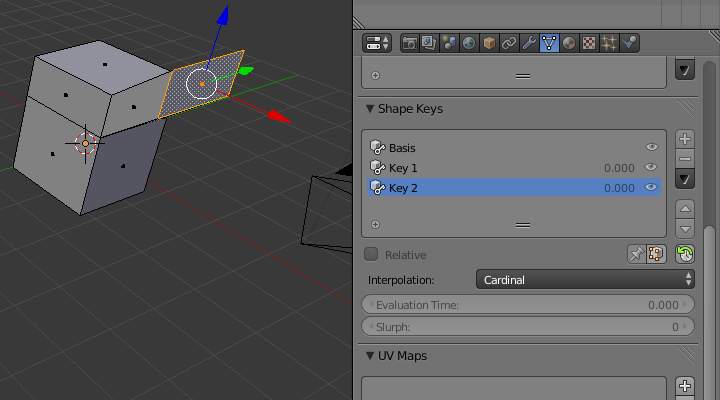Viewport: 720px width, 400px height.
Task: Open Shape Key Specials dropdown menu
Action: [x=685, y=179]
